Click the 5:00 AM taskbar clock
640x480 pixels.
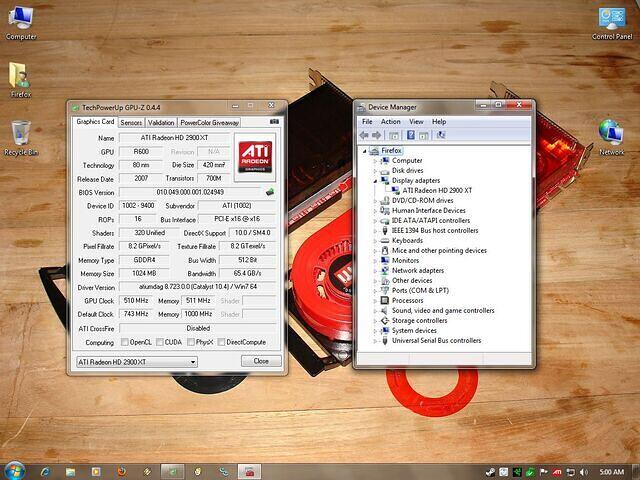(x=612, y=472)
